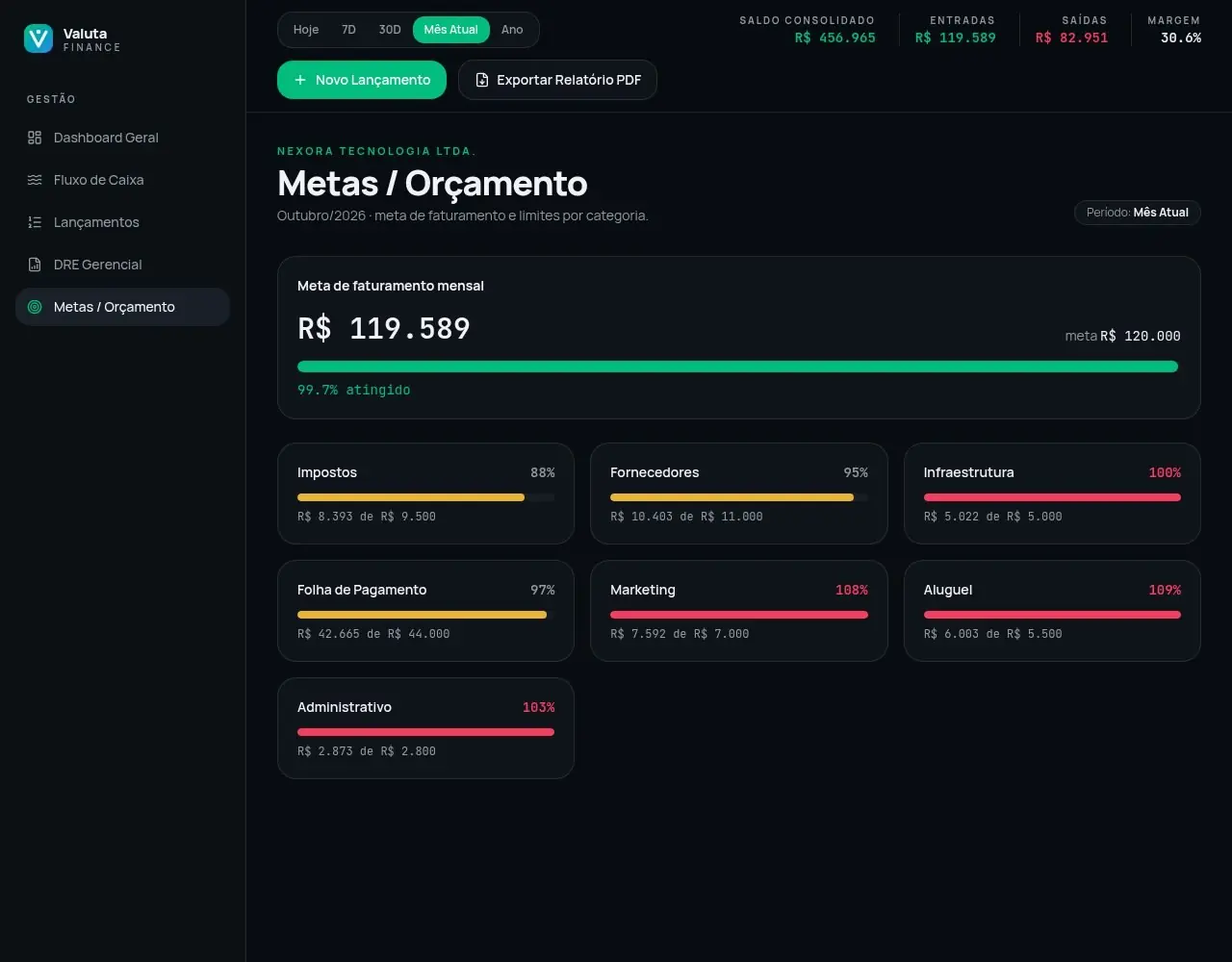Open Dashboard Geral in the sidebar
The height and width of the screenshot is (962, 1232).
tap(123, 138)
